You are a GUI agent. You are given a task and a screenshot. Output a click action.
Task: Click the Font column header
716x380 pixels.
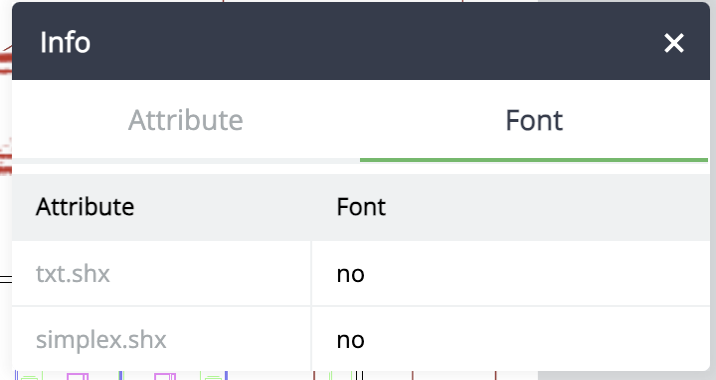pos(361,207)
